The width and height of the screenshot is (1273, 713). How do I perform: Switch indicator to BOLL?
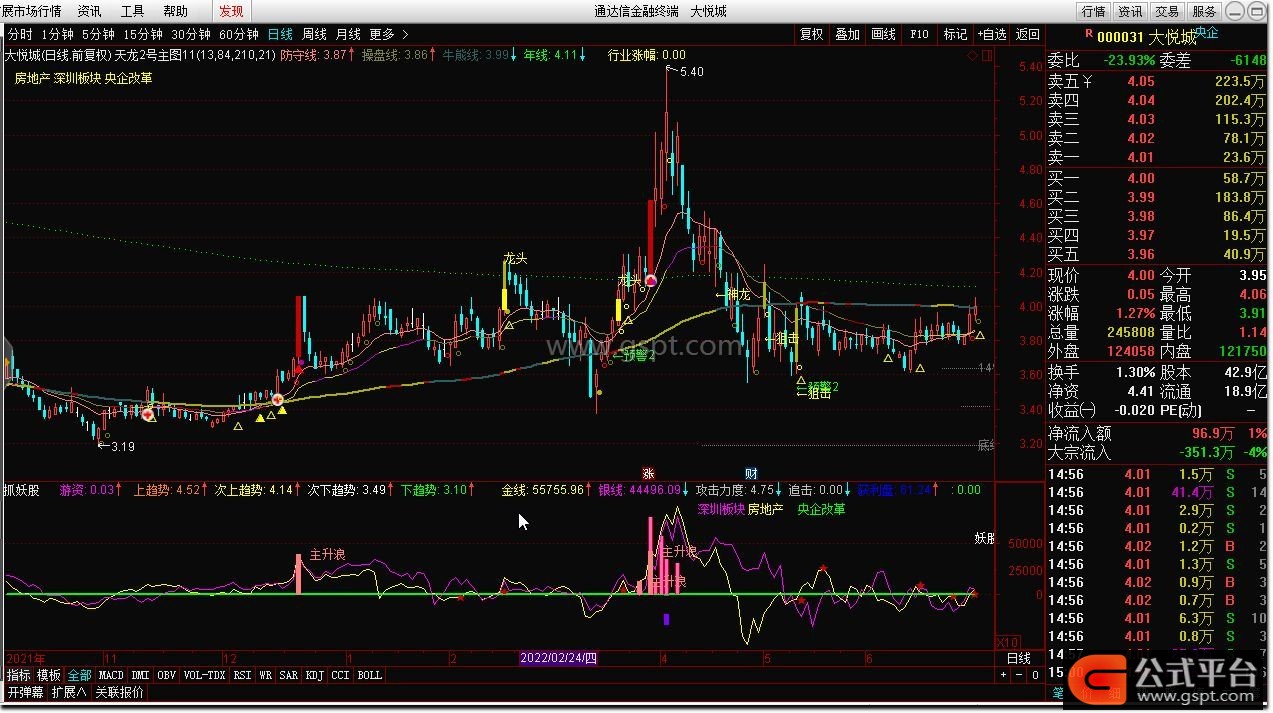click(369, 675)
